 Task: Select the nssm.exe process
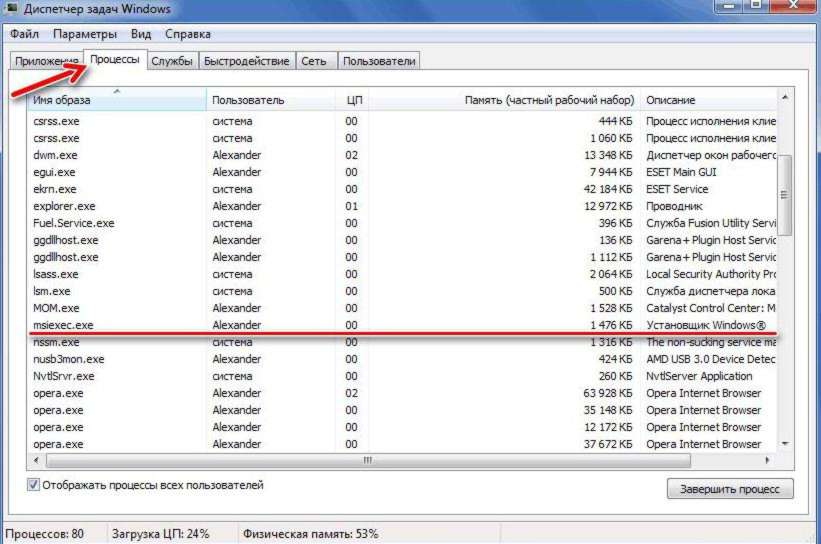[403, 342]
